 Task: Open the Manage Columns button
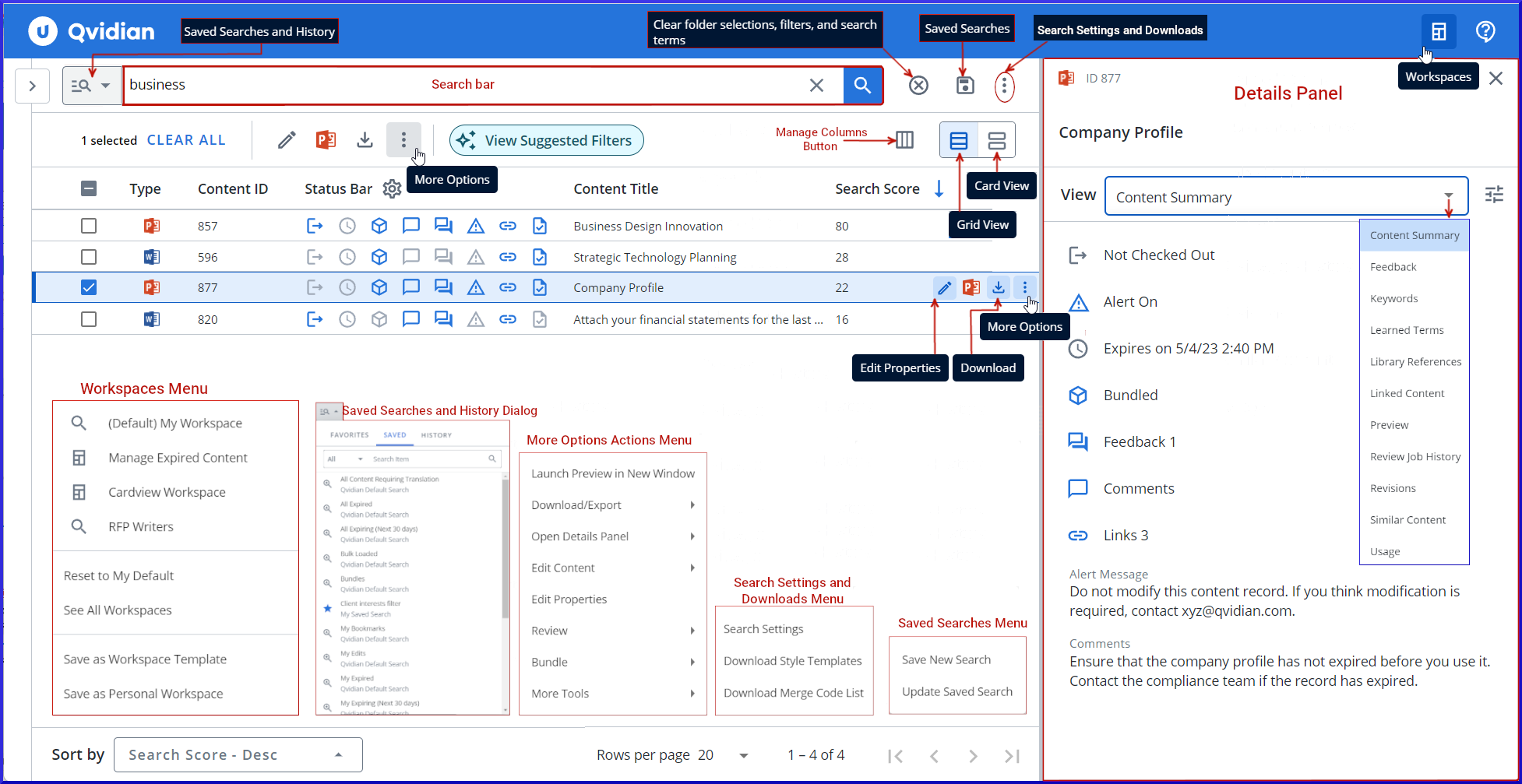(x=904, y=140)
